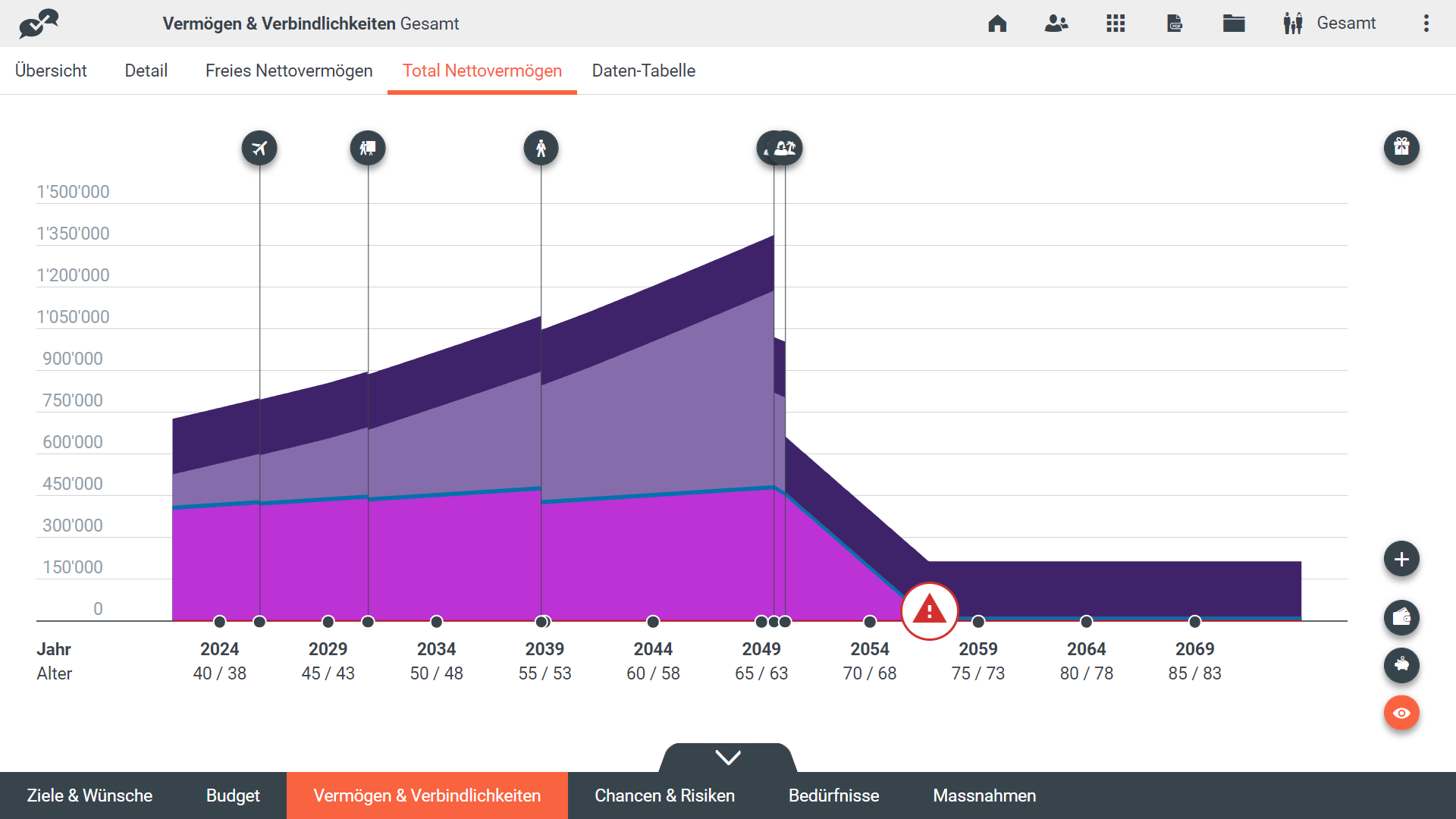Click the red warning triangle marker

point(929,610)
